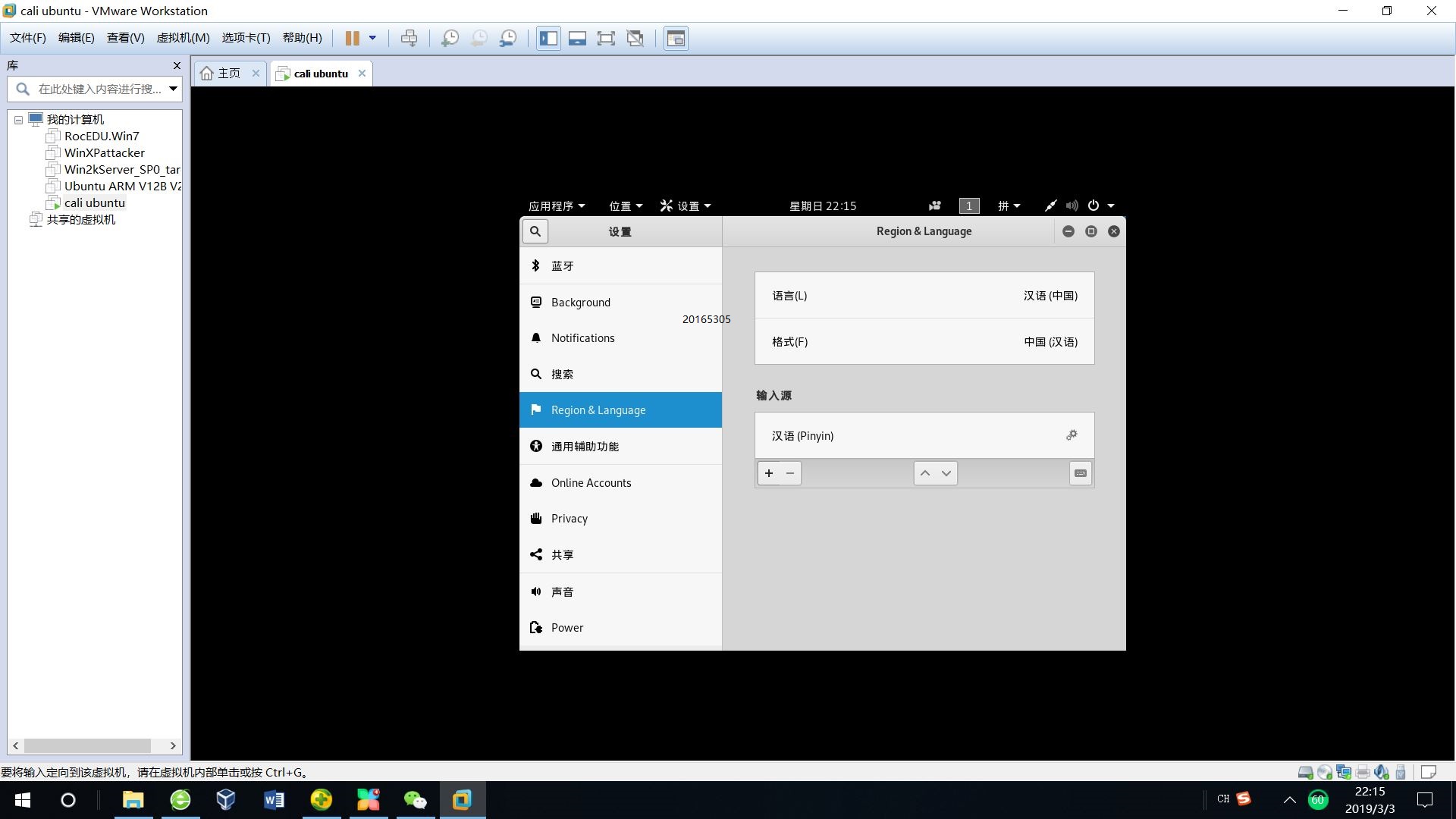The image size is (1456, 819).
Task: Open 汉语 (Pinyin) input source preferences gear
Action: [x=1072, y=435]
